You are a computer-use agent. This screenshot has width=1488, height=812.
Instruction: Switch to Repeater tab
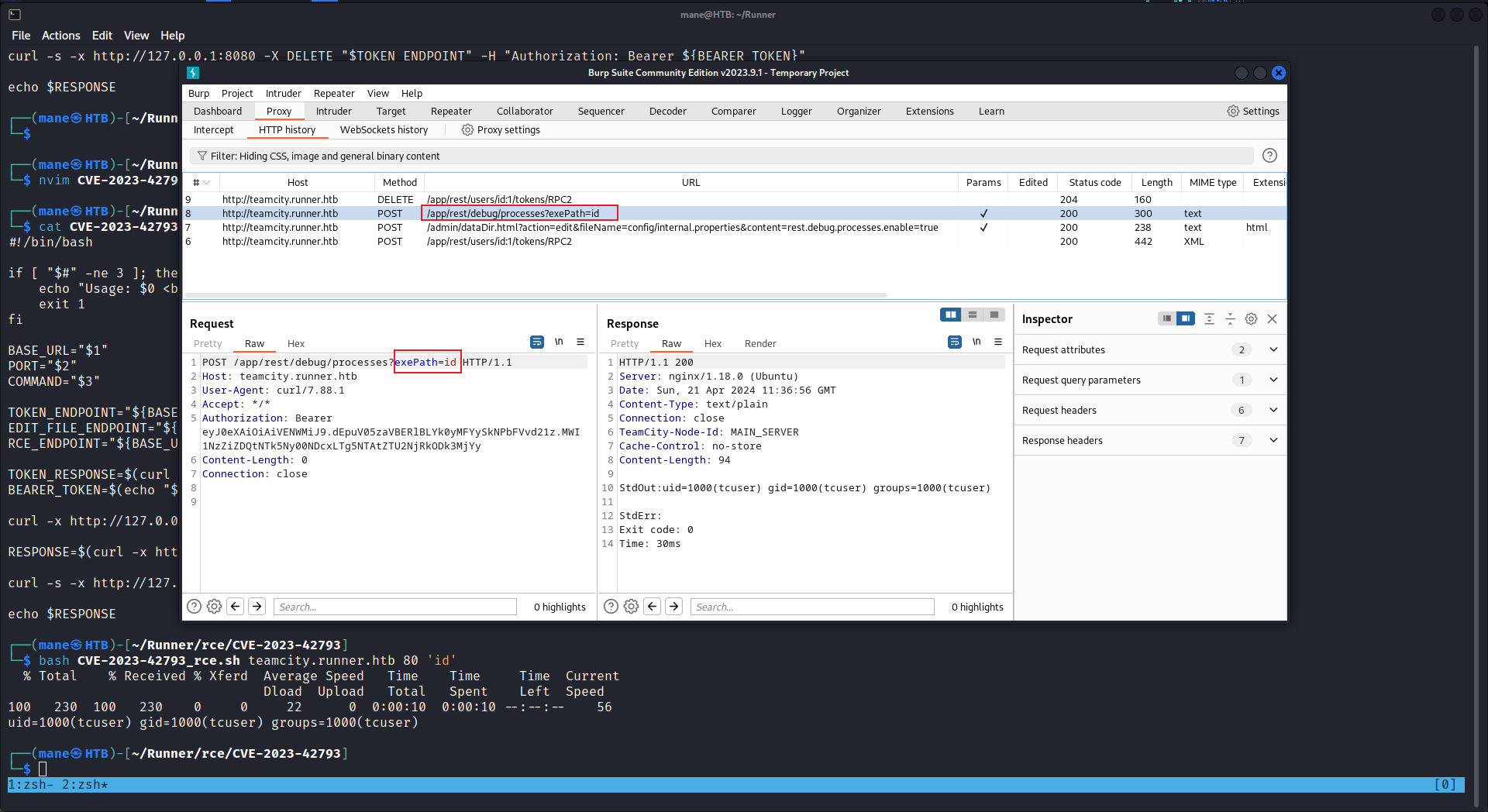click(451, 111)
